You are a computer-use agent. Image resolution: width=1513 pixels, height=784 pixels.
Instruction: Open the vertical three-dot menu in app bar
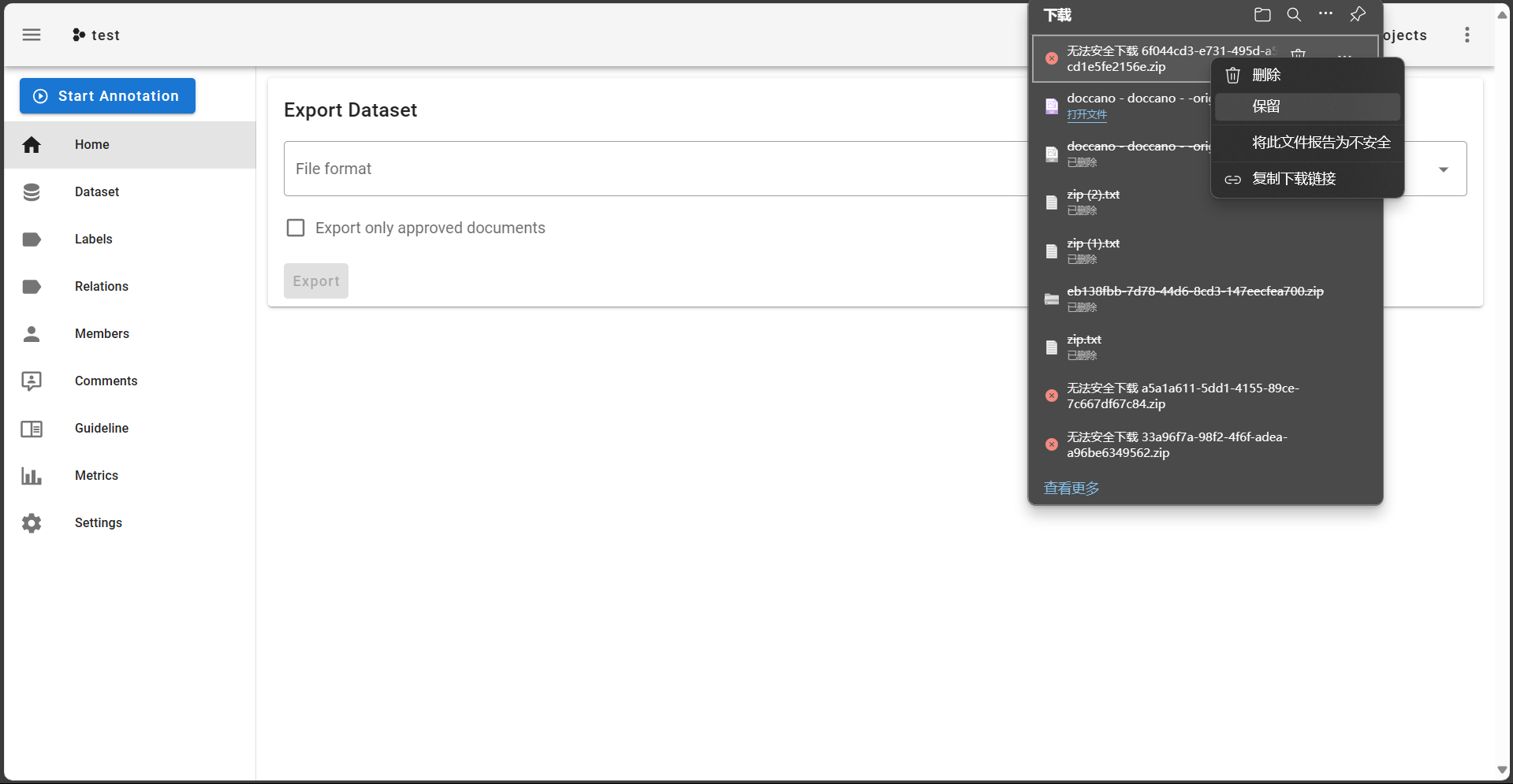[x=1467, y=35]
